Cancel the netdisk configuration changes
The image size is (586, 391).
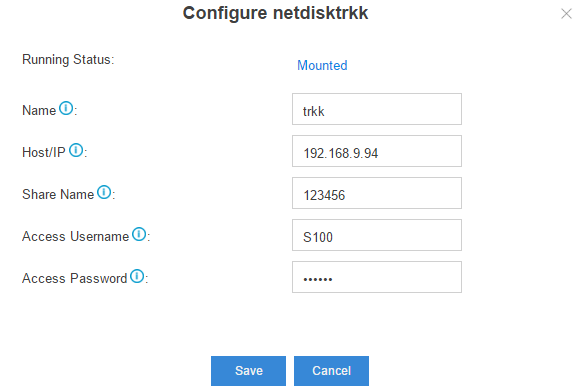tap(331, 371)
